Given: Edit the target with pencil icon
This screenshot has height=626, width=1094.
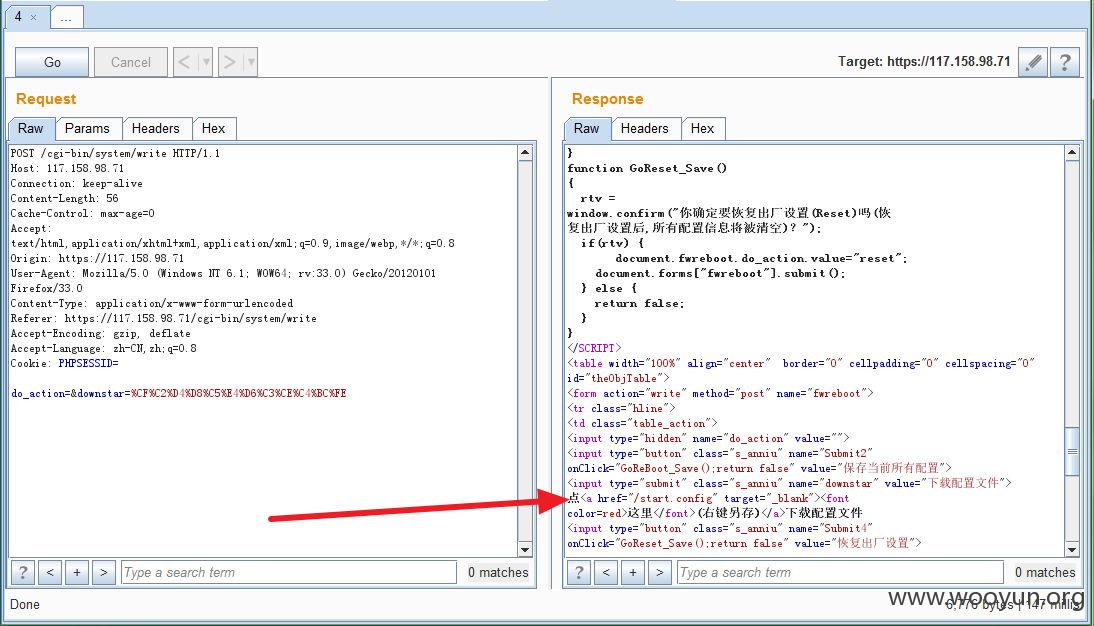Looking at the screenshot, I should click(1033, 62).
